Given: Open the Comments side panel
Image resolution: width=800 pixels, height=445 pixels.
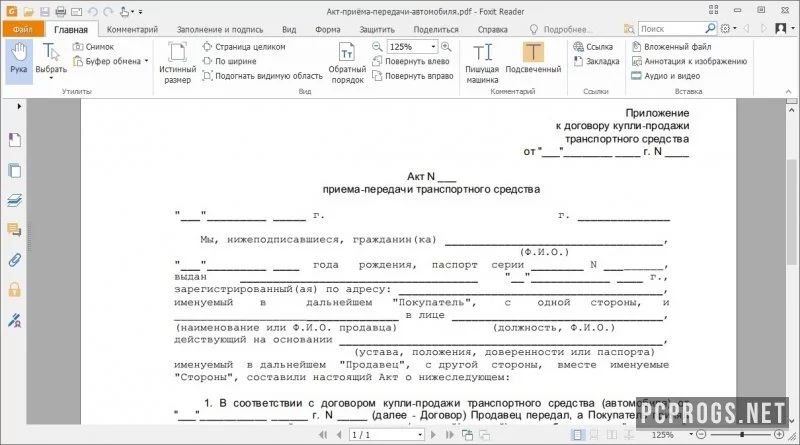Looking at the screenshot, I should tap(15, 230).
